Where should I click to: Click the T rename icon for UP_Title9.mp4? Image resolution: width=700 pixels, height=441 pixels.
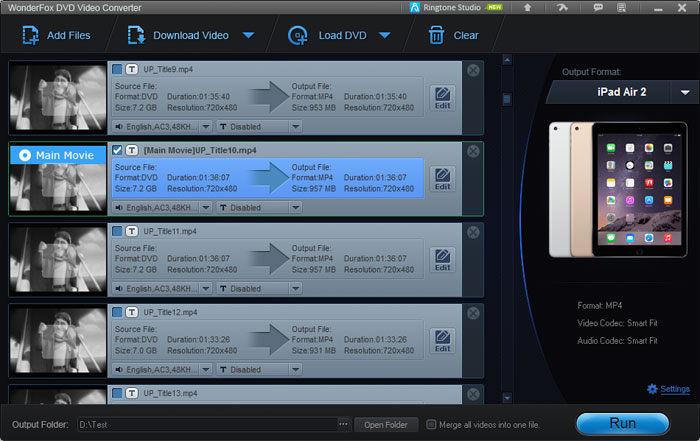[x=132, y=69]
